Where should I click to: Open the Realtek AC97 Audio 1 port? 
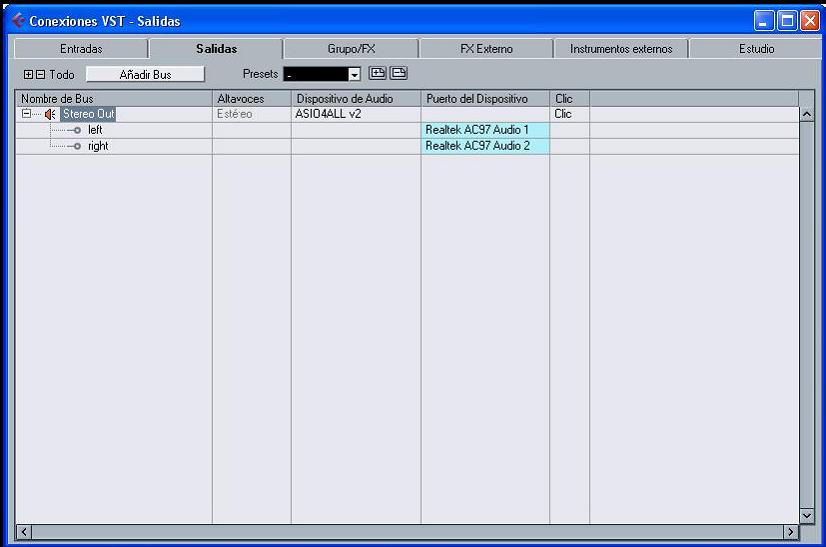click(485, 130)
